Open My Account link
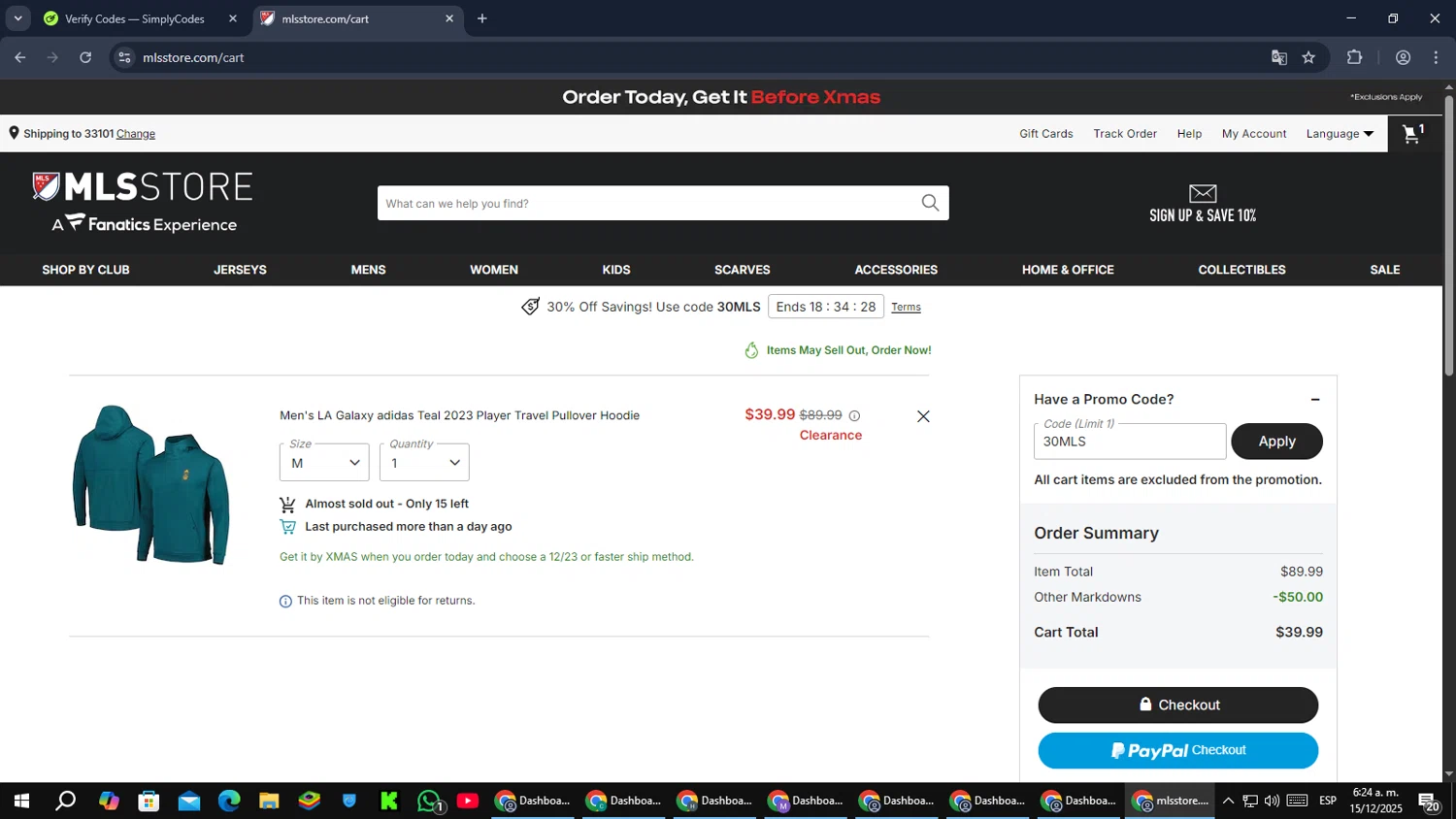 tap(1254, 134)
